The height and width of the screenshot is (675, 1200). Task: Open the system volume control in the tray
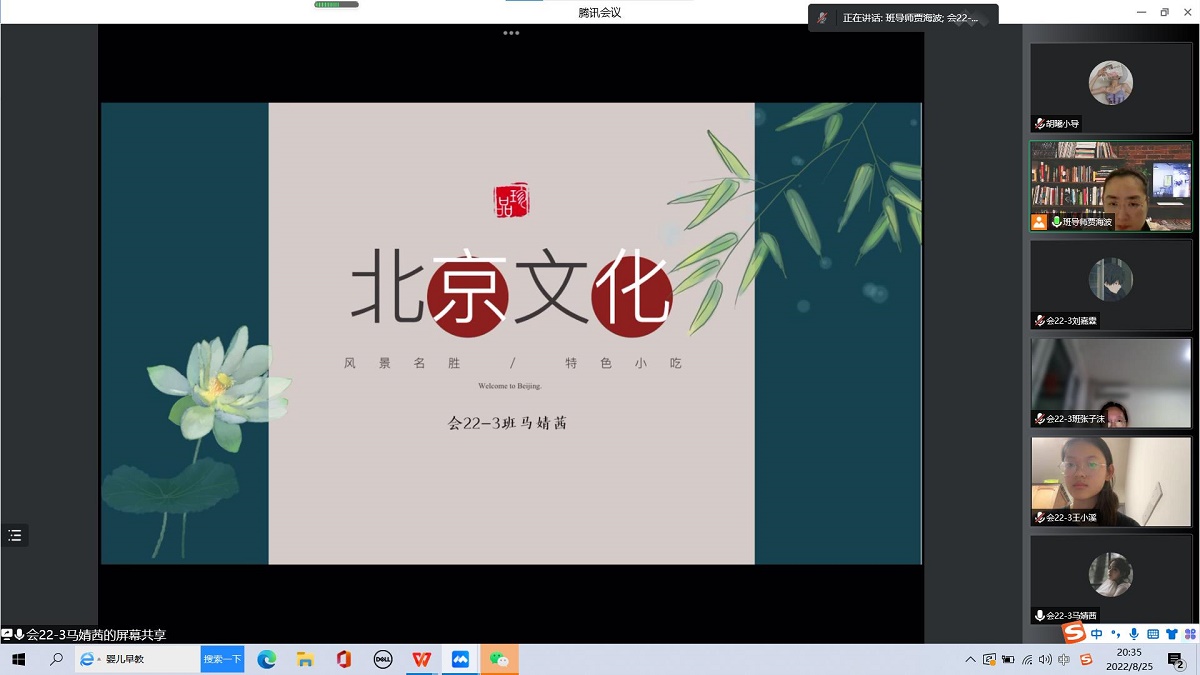click(x=1045, y=660)
